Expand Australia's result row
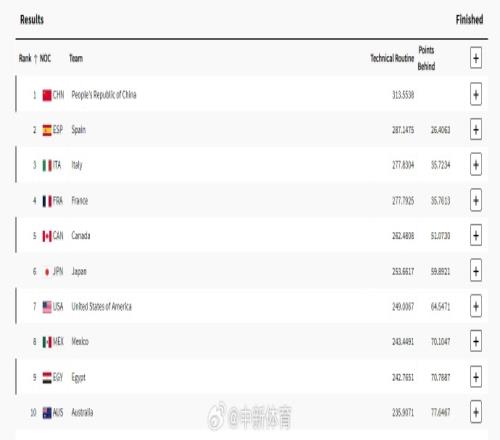 pyautogui.click(x=476, y=412)
